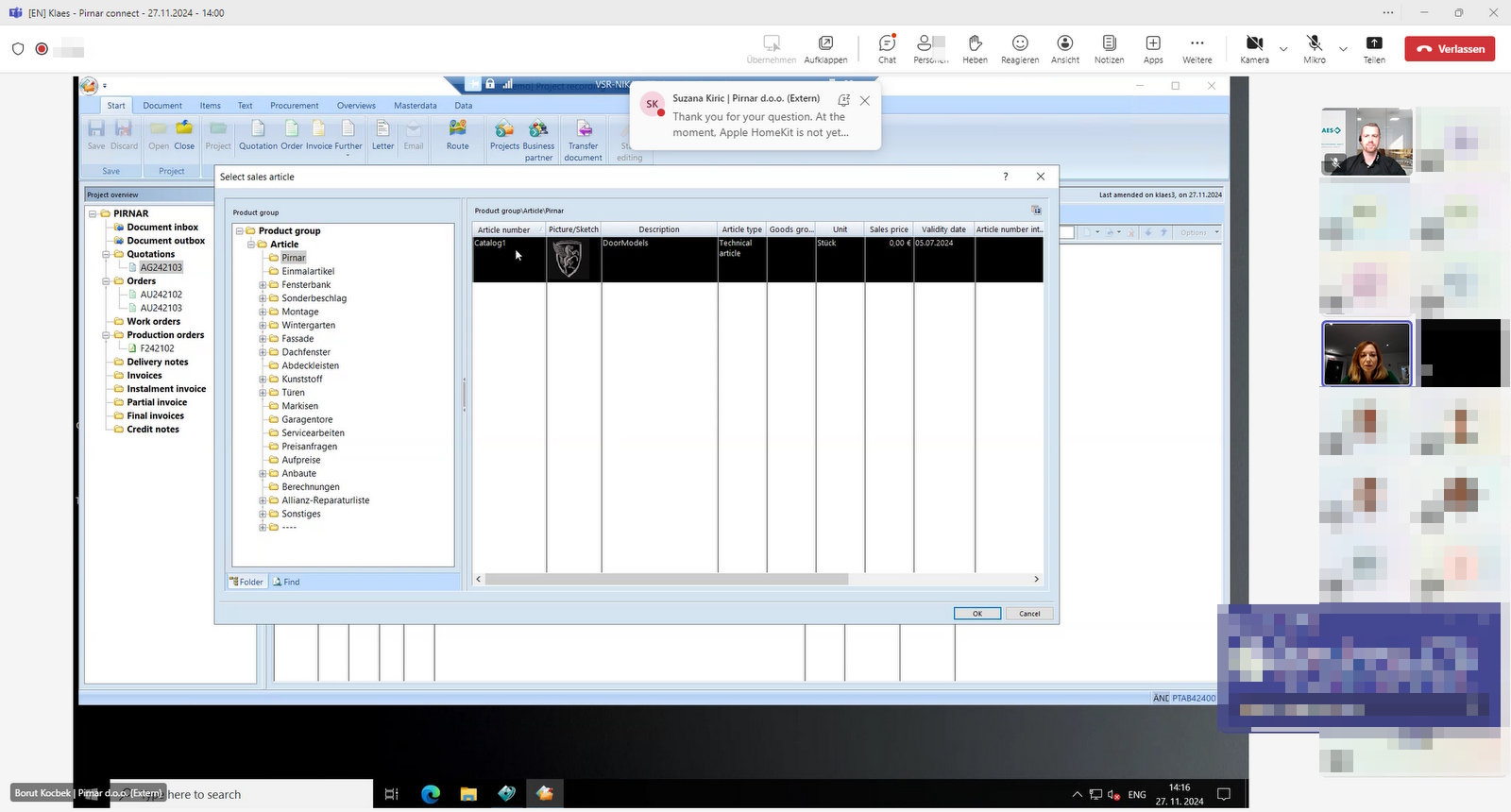Switch to the Masterdata ribbon tab
1511x812 pixels.
click(415, 106)
